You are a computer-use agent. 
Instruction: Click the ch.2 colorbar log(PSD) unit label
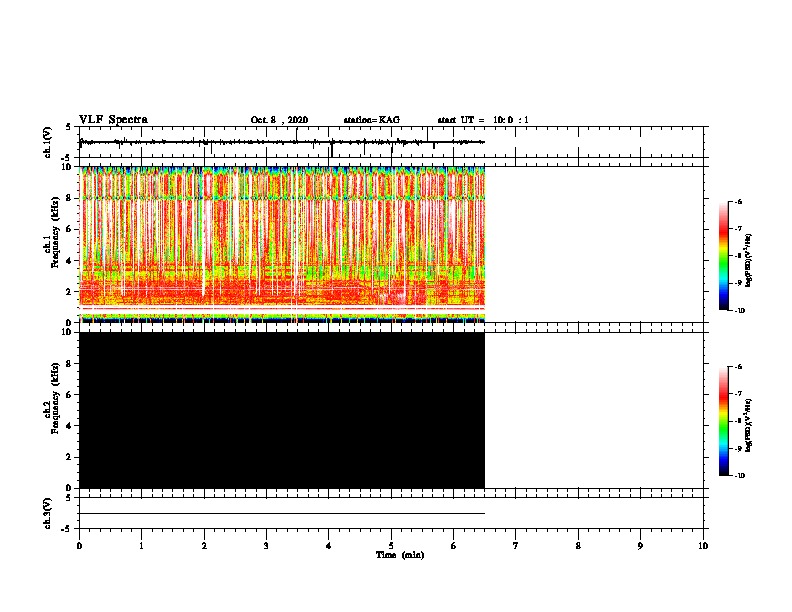coord(748,425)
